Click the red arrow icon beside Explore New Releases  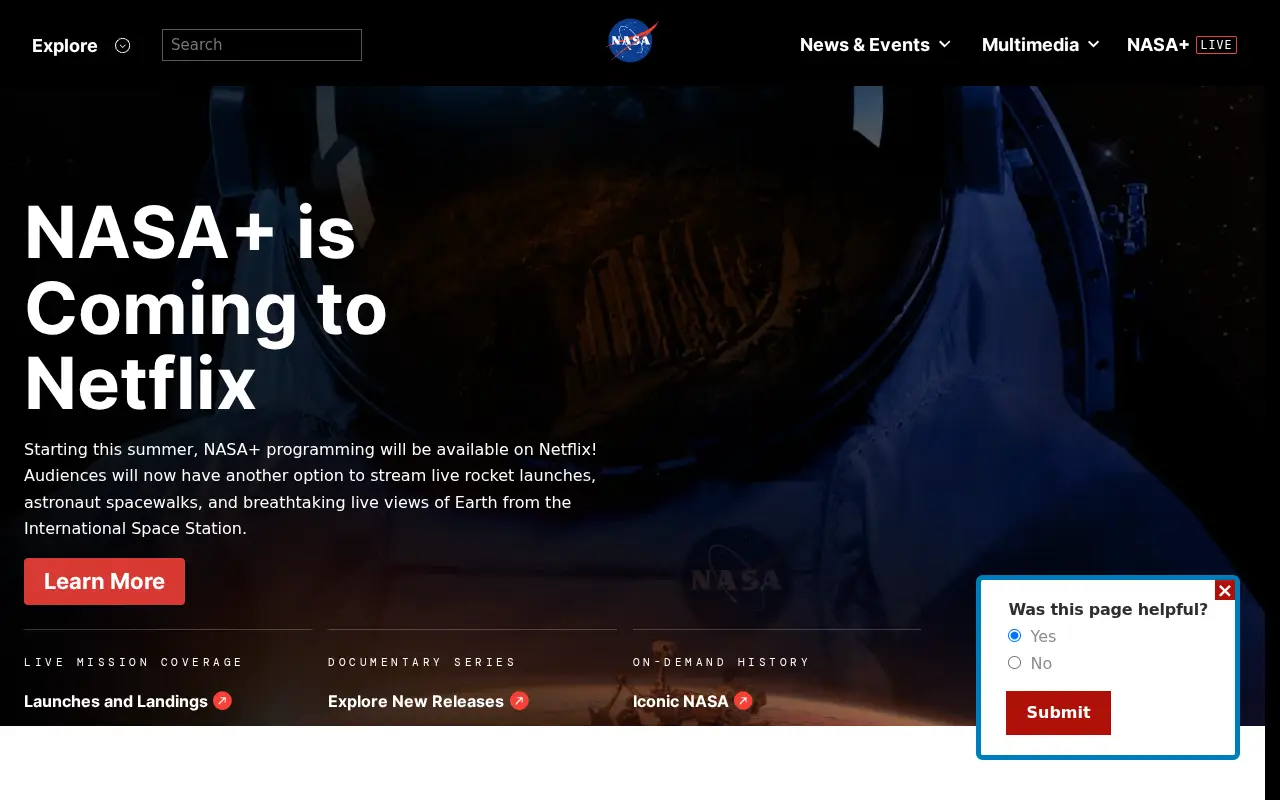(519, 701)
